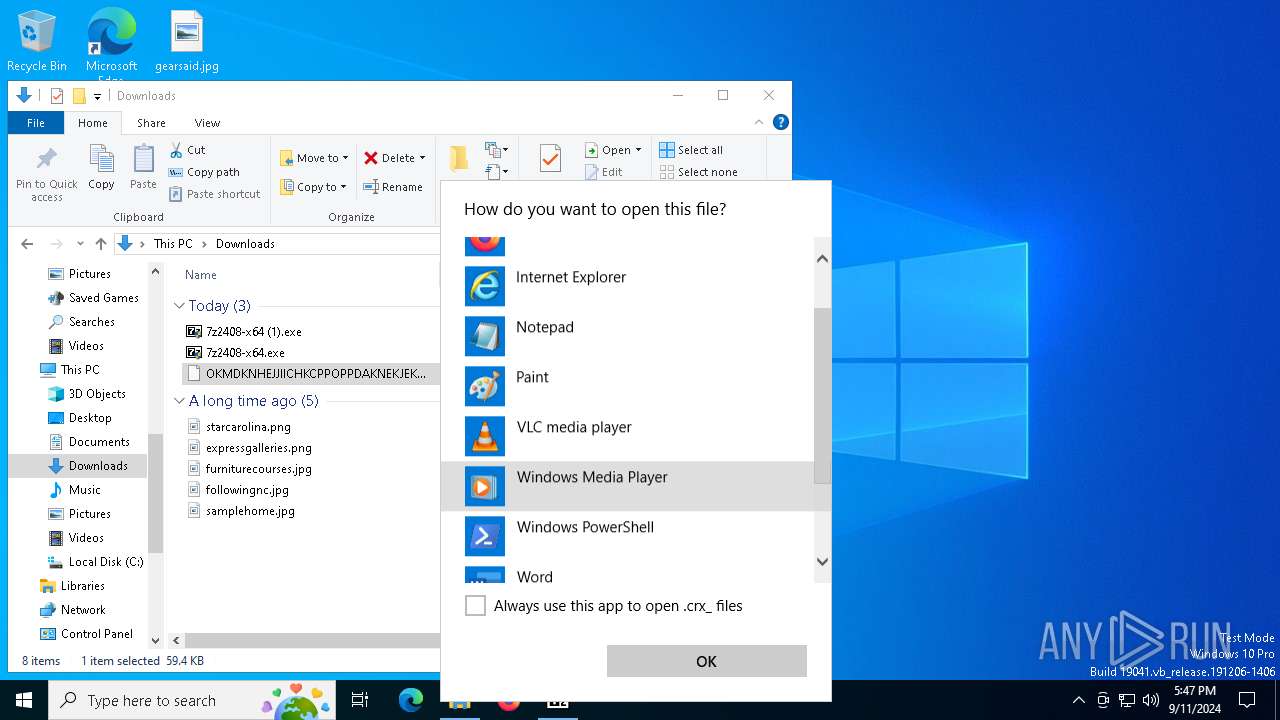The image size is (1280, 720).
Task: Go back with the Back arrow
Action: (27, 244)
